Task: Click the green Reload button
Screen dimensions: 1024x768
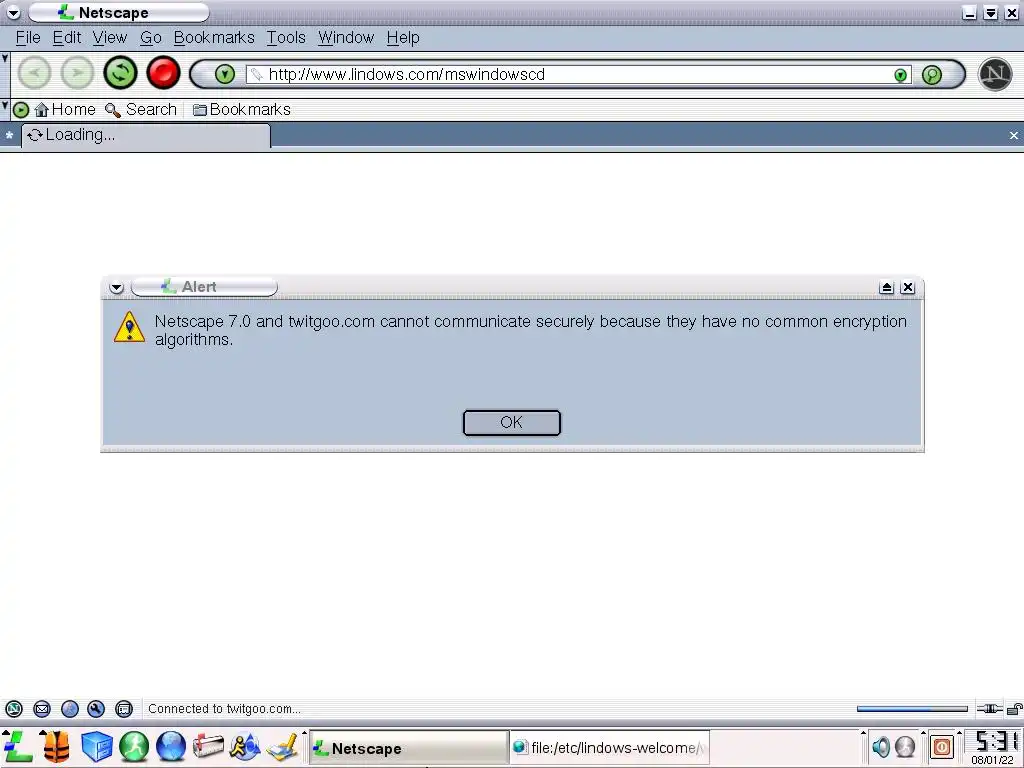Action: coord(120,72)
